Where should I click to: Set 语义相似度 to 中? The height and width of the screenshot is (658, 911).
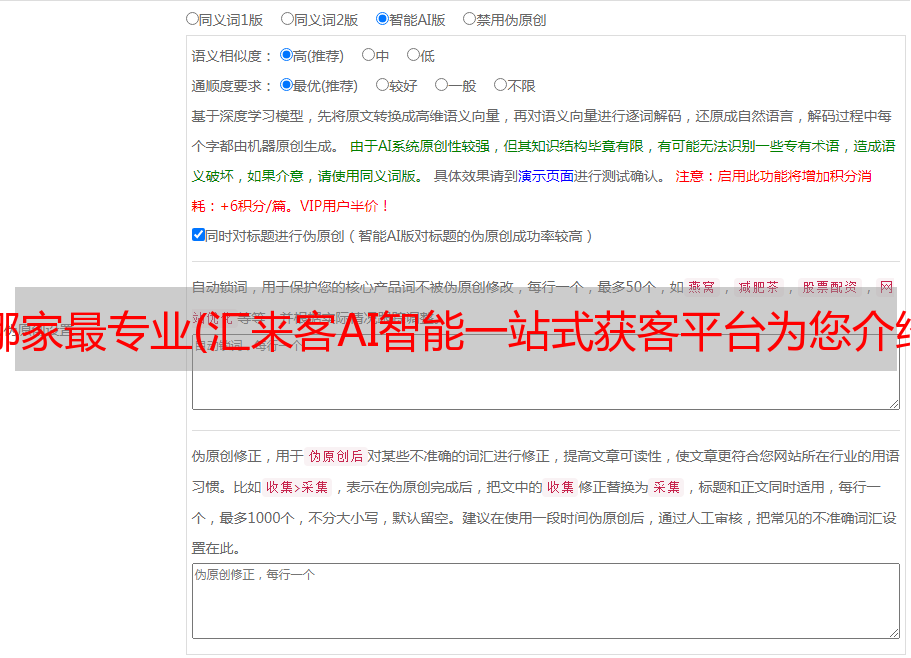coord(368,55)
